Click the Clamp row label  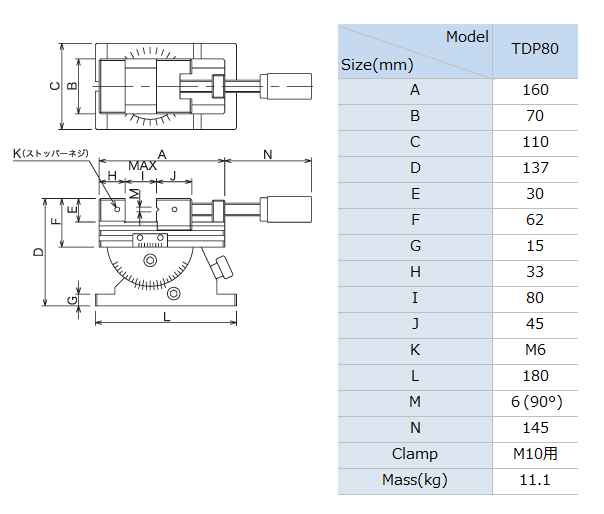[x=415, y=454]
